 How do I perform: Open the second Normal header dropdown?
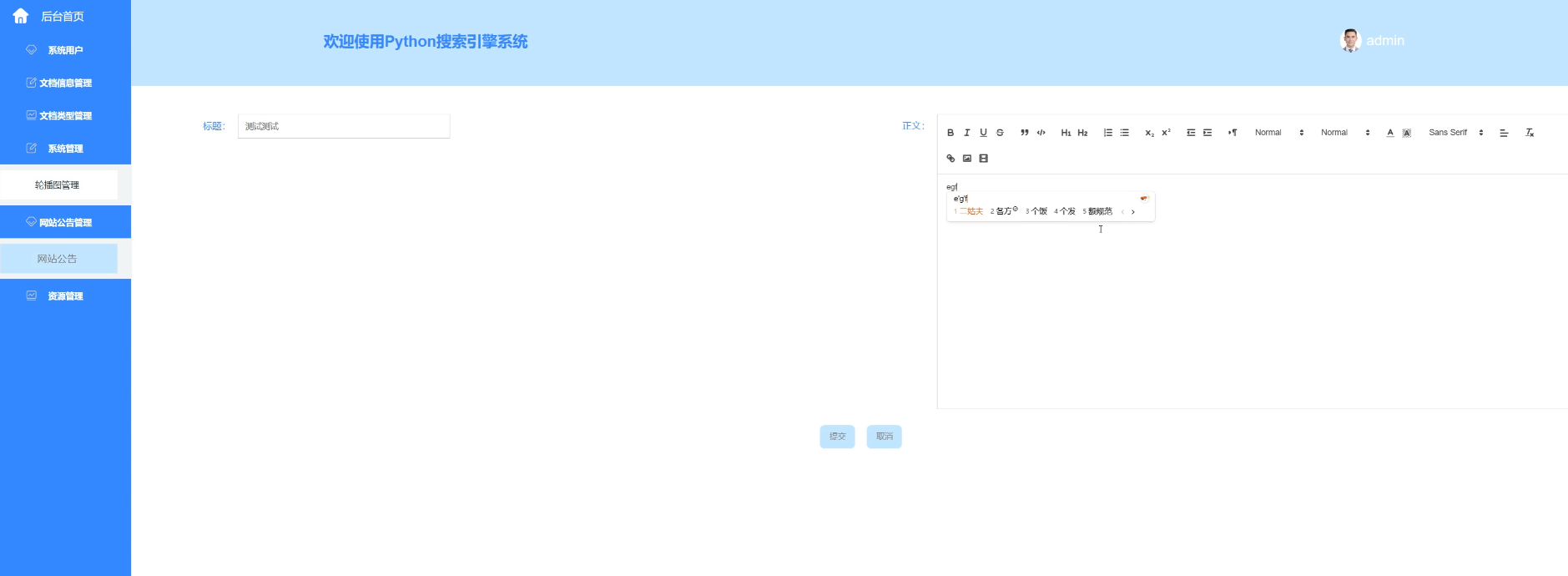[1345, 133]
